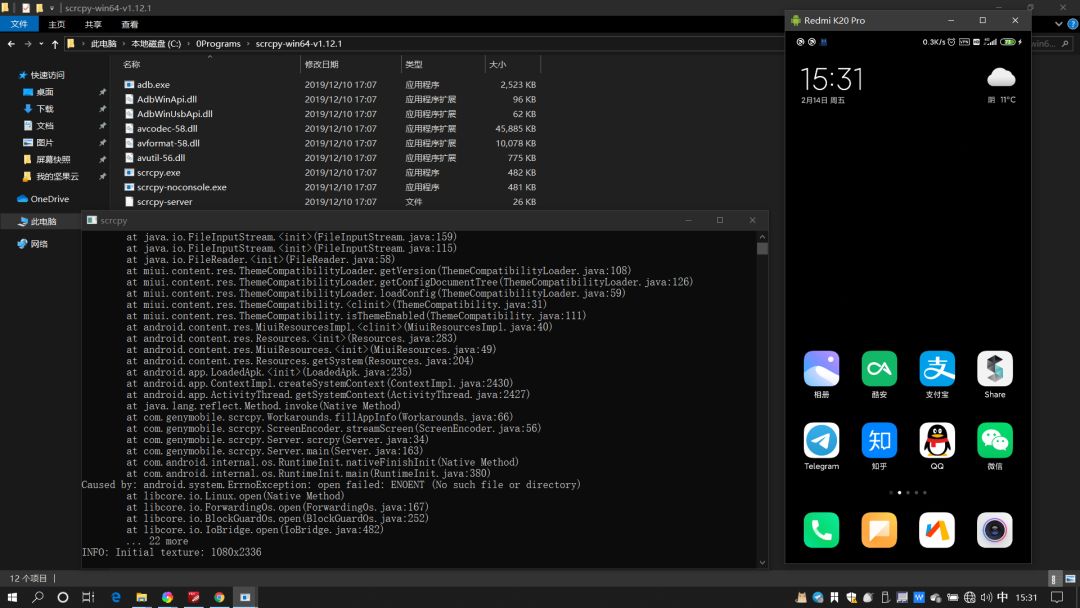This screenshot has height=608, width=1080.
Task: Select 快速访问 in navigation pane
Action: (x=48, y=75)
